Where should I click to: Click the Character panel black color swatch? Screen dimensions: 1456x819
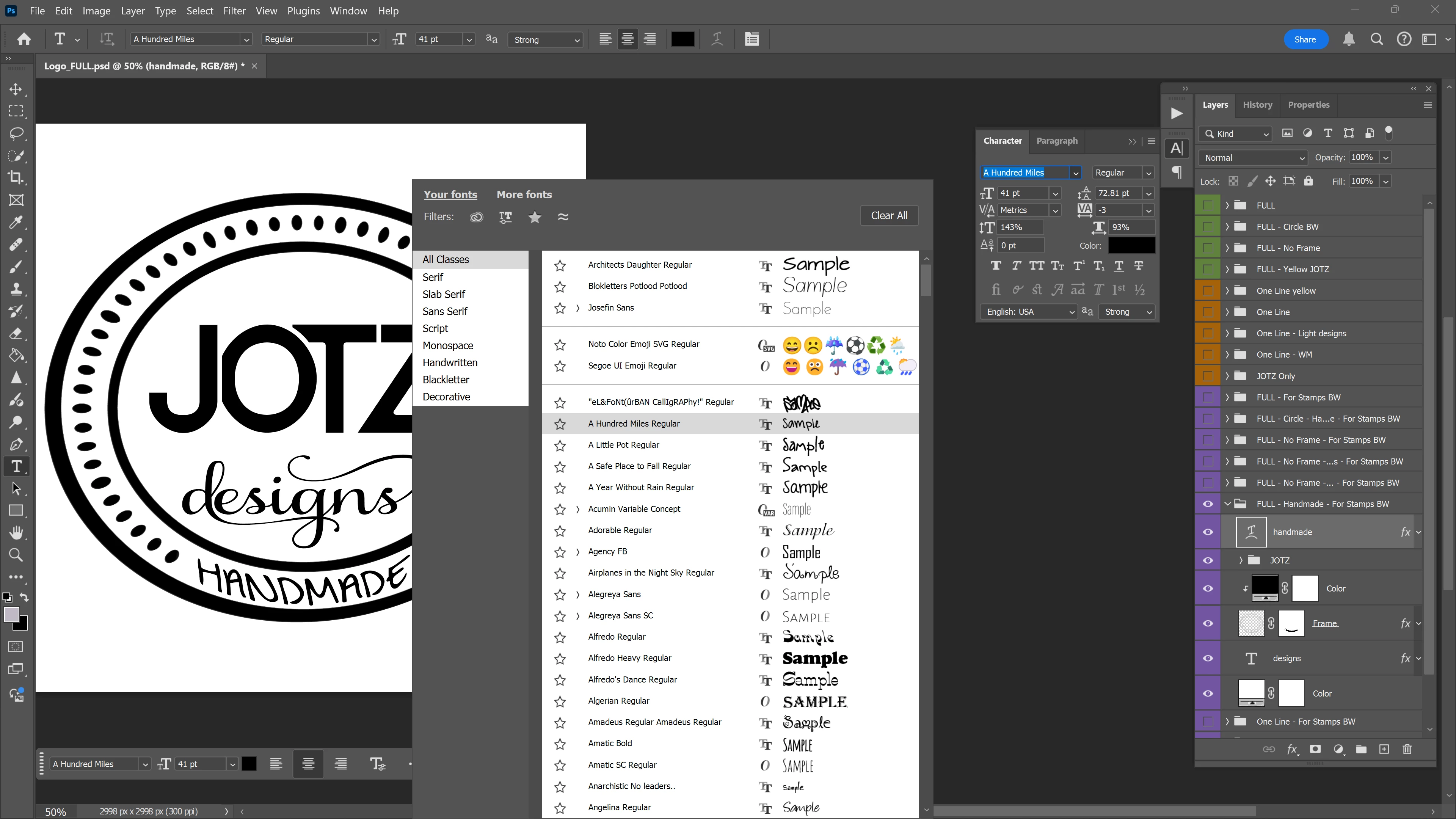pos(1131,245)
